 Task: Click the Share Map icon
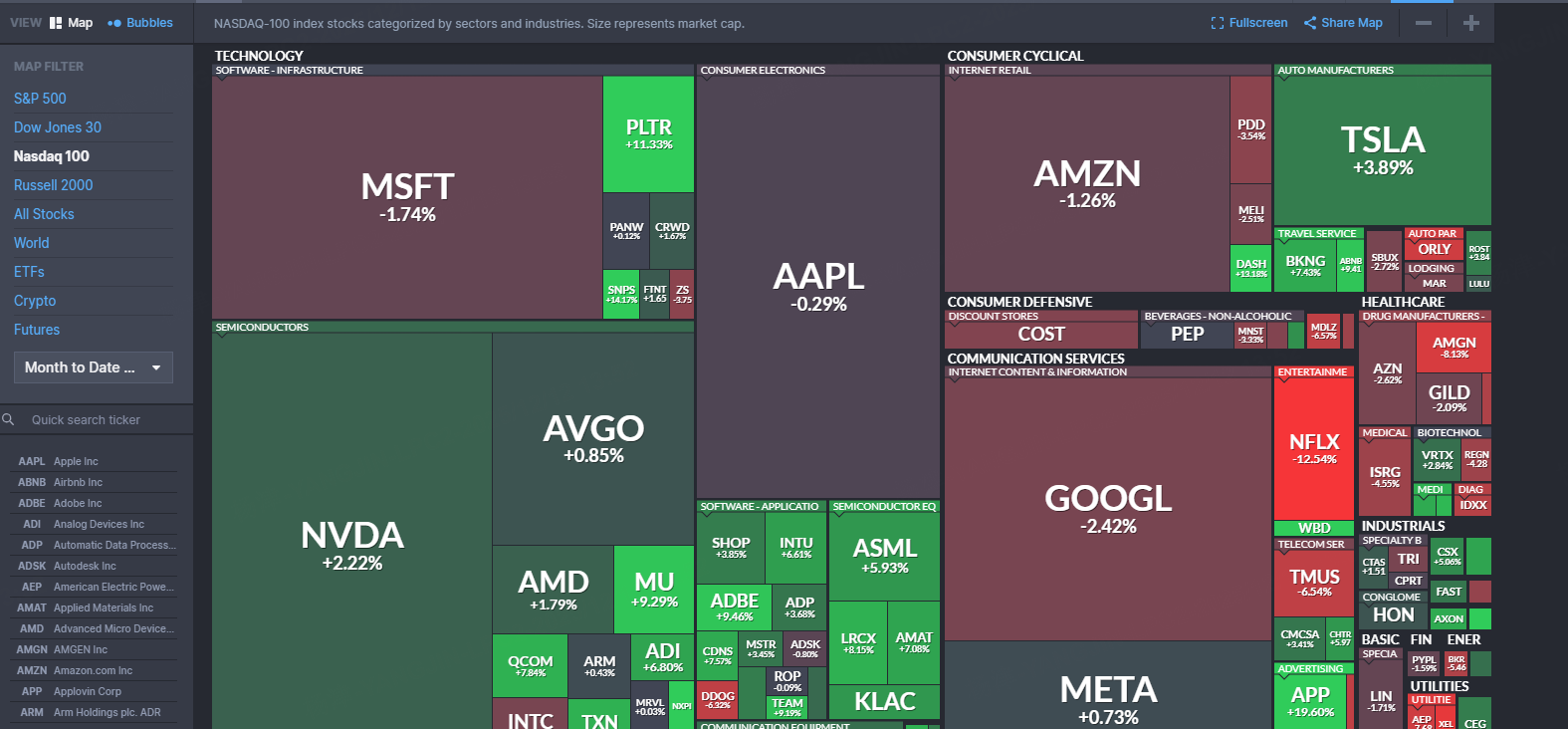pyautogui.click(x=1310, y=23)
